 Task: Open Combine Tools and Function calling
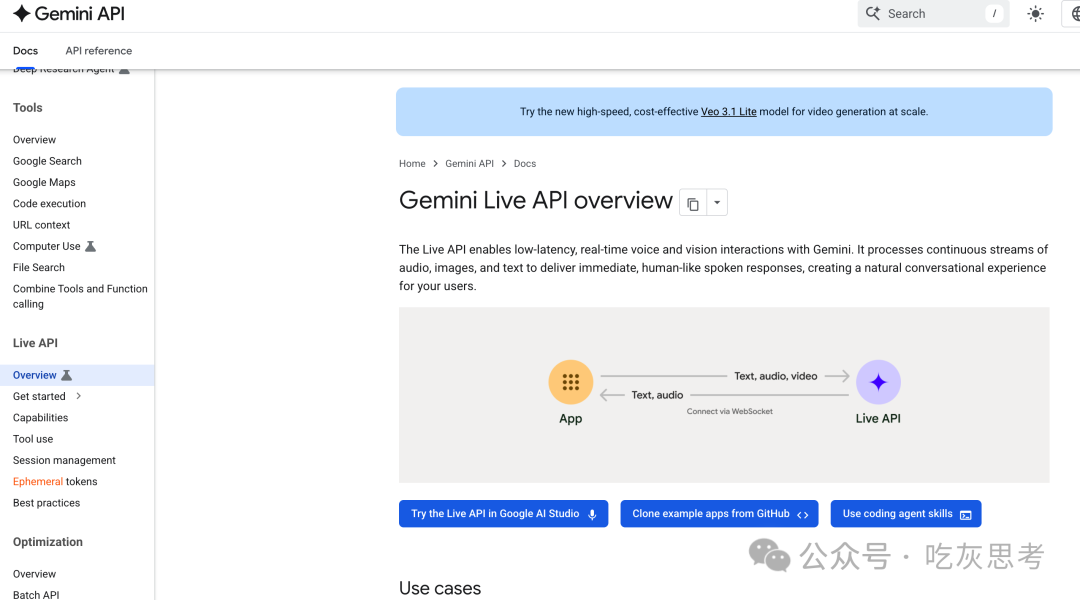point(80,296)
